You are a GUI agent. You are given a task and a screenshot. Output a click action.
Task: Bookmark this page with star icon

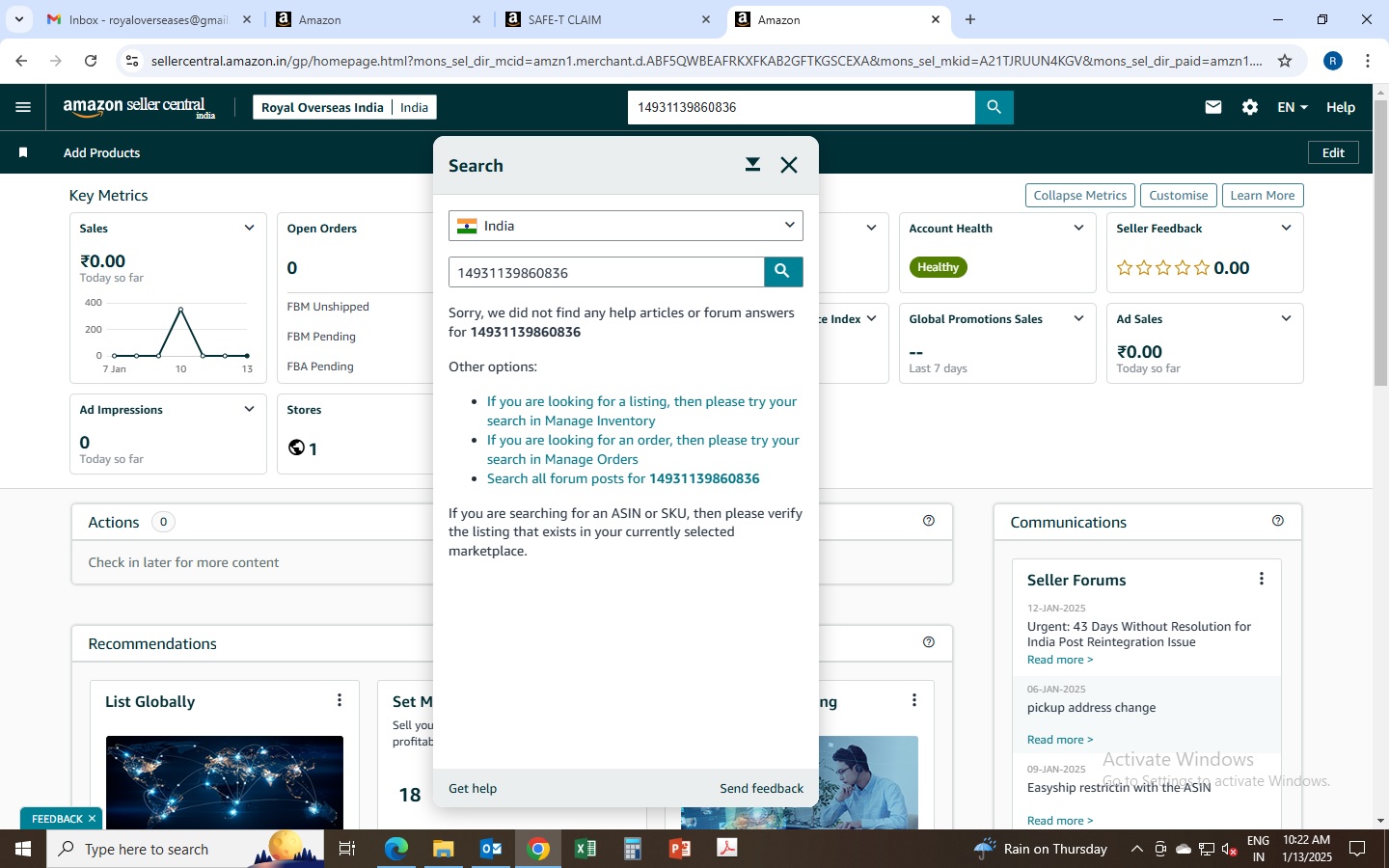click(1285, 61)
